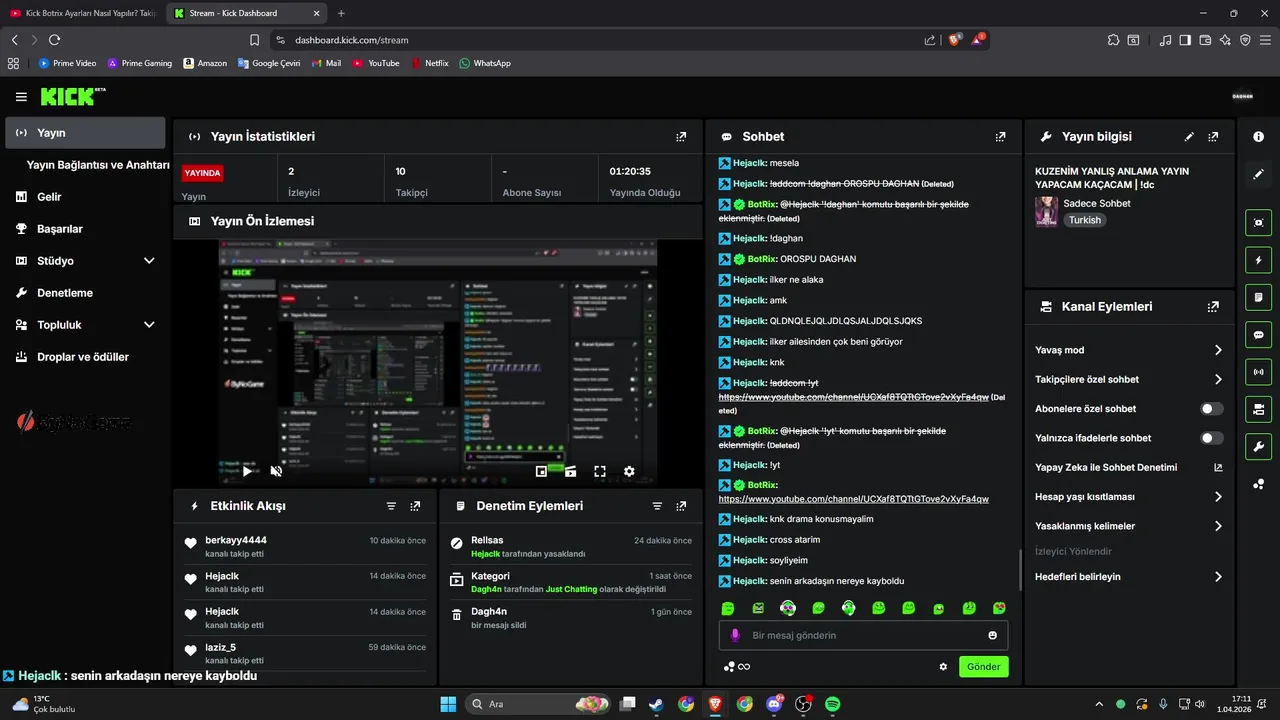Play the stream preview video
Screen dimensions: 1280x720
tap(248, 471)
